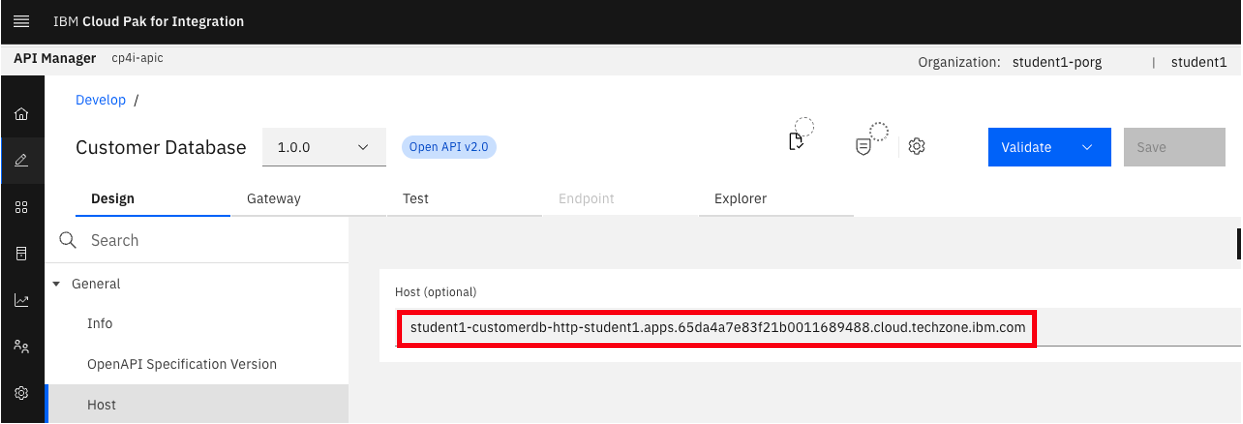Image resolution: width=1243 pixels, height=424 pixels.
Task: Open the Manage apps grid icon
Action: [x=21, y=207]
